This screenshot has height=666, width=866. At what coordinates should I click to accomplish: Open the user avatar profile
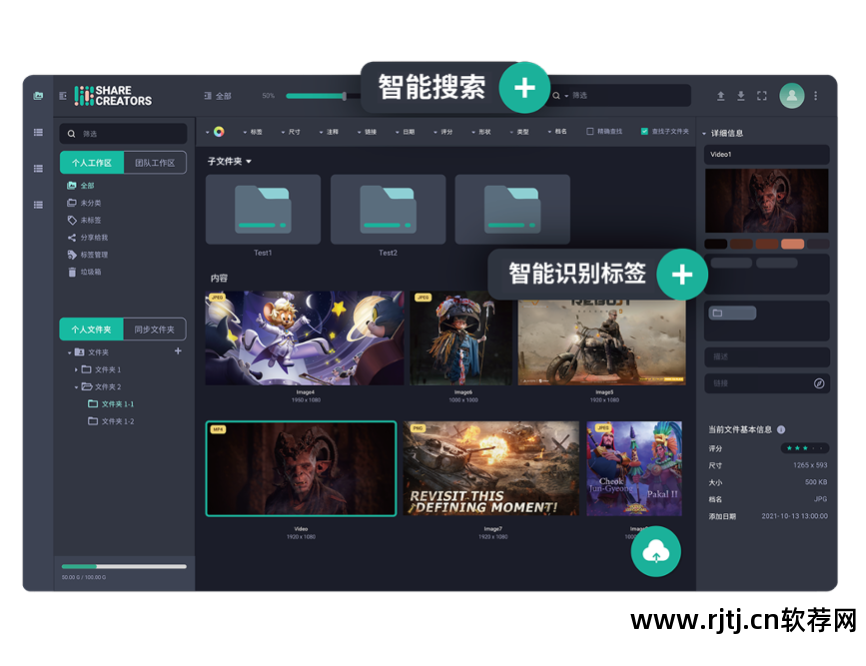[791, 96]
